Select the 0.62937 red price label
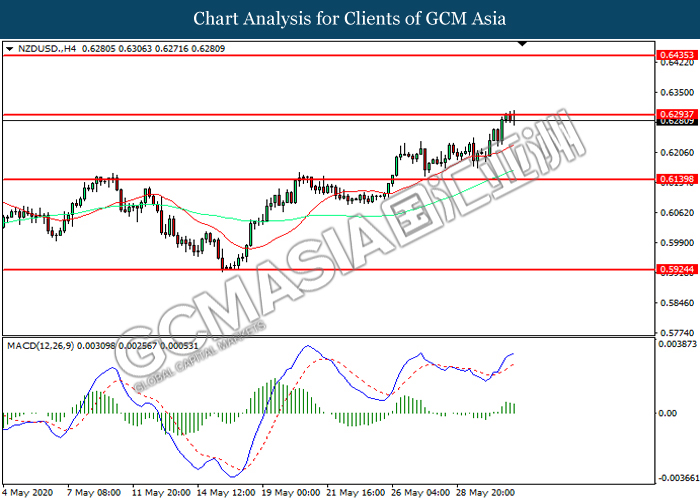Viewport: 700px width, 500px height. [677, 114]
